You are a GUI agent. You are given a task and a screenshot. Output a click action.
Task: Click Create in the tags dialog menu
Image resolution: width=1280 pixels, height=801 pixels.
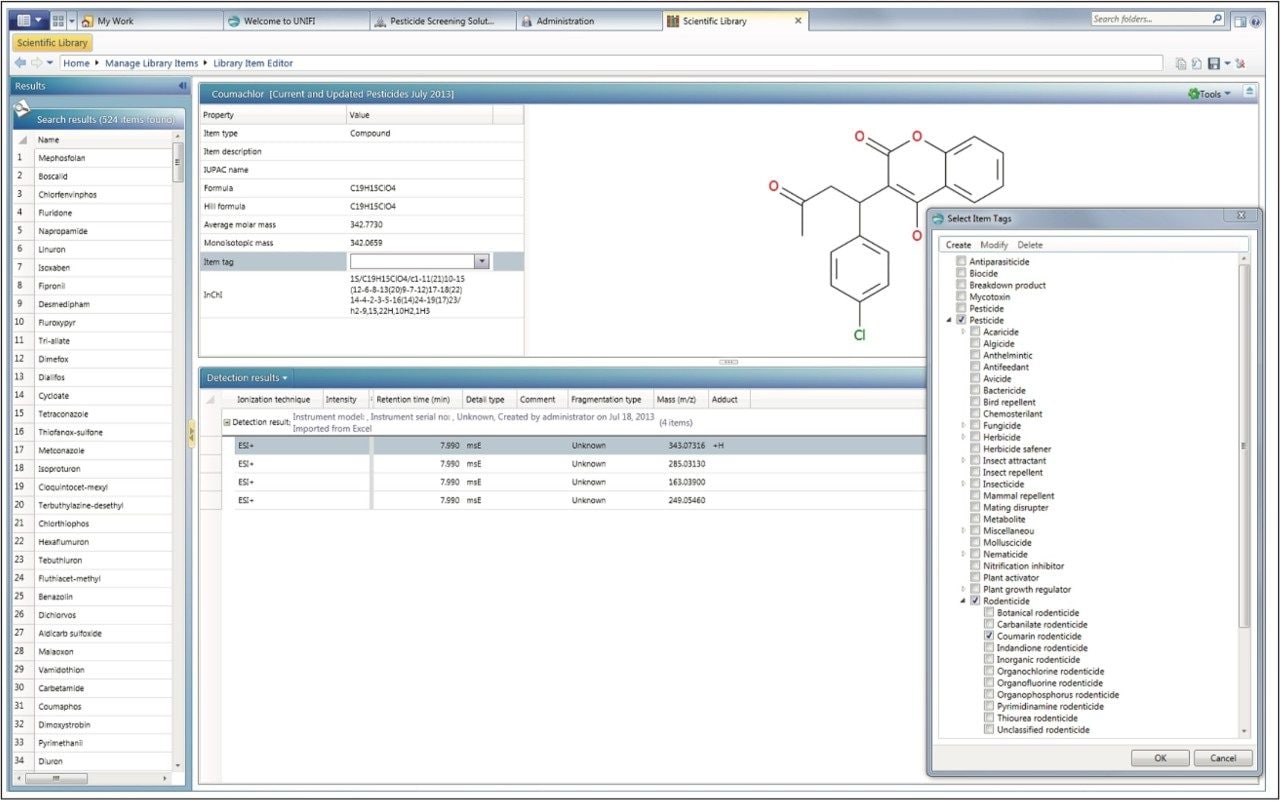coord(958,245)
